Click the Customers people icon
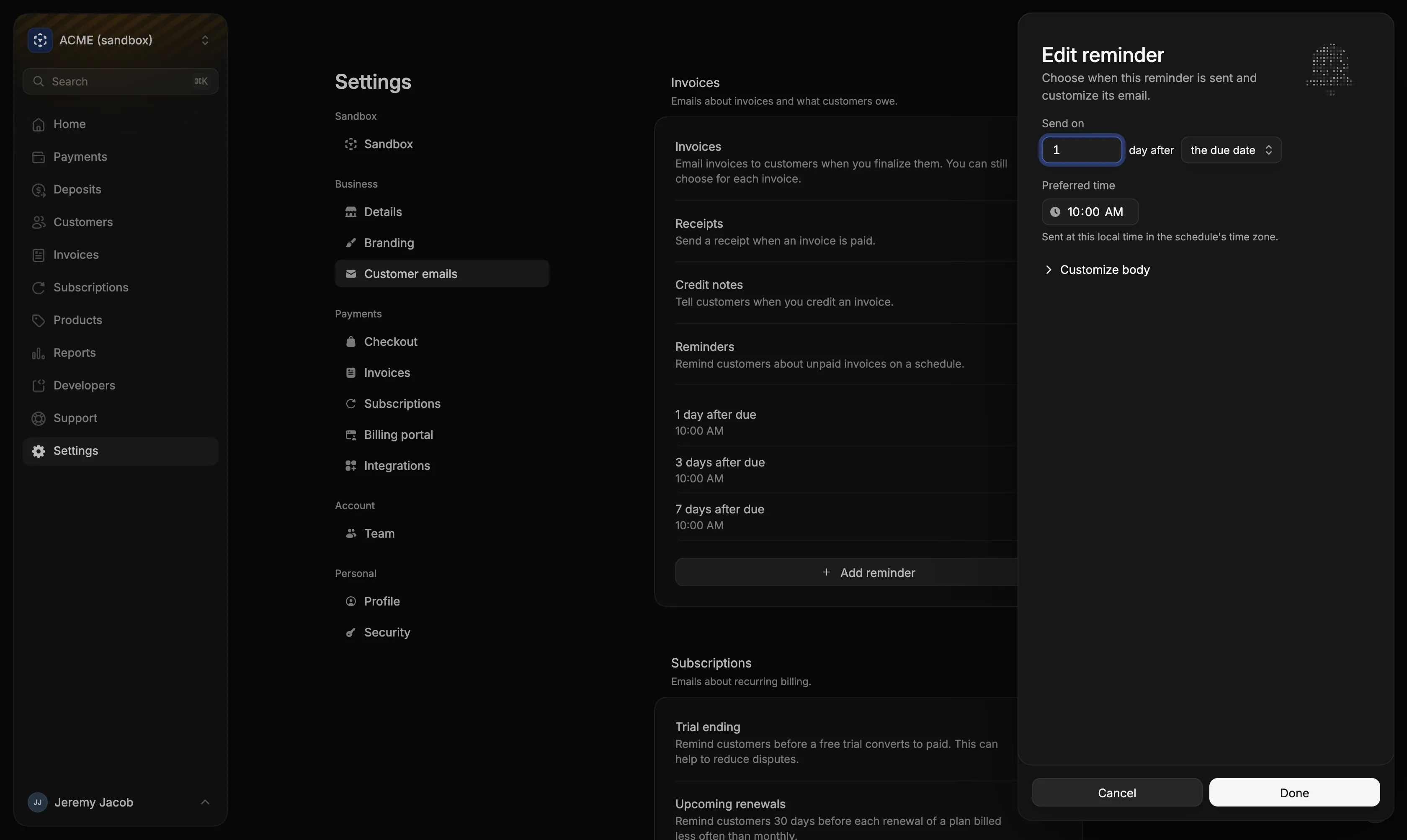Screen dimensions: 1407x840 (38, 222)
